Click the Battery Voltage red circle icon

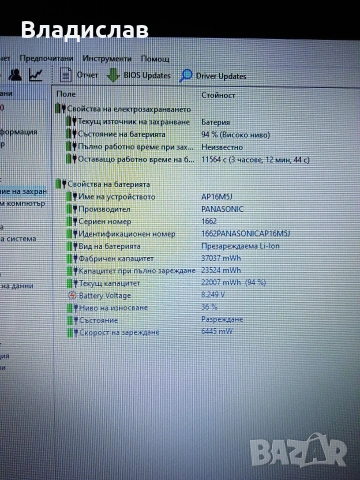[72, 295]
